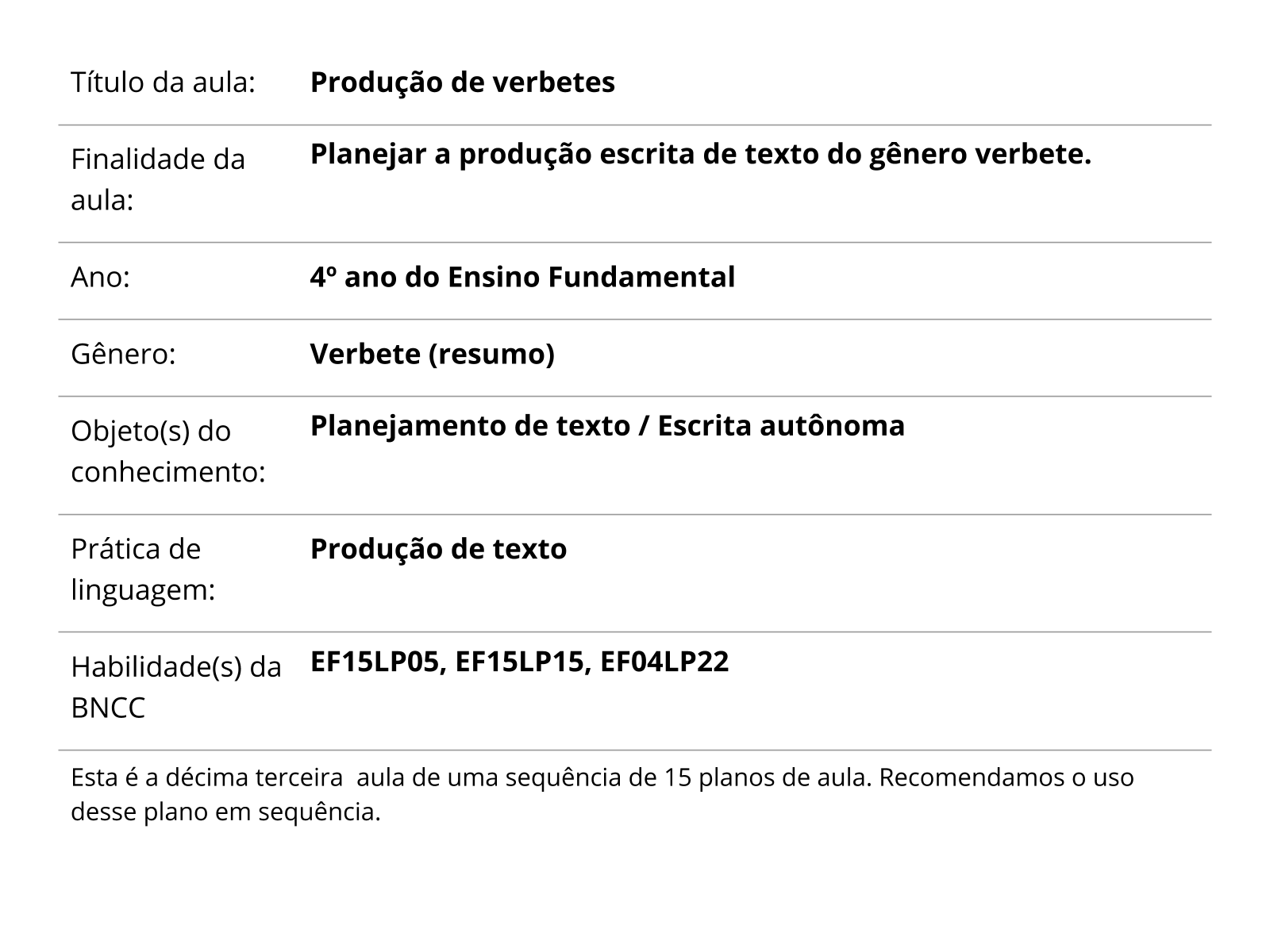Click the "Habilidade(s) da BNCC" label
This screenshot has width=1270, height=952.
pos(175,687)
